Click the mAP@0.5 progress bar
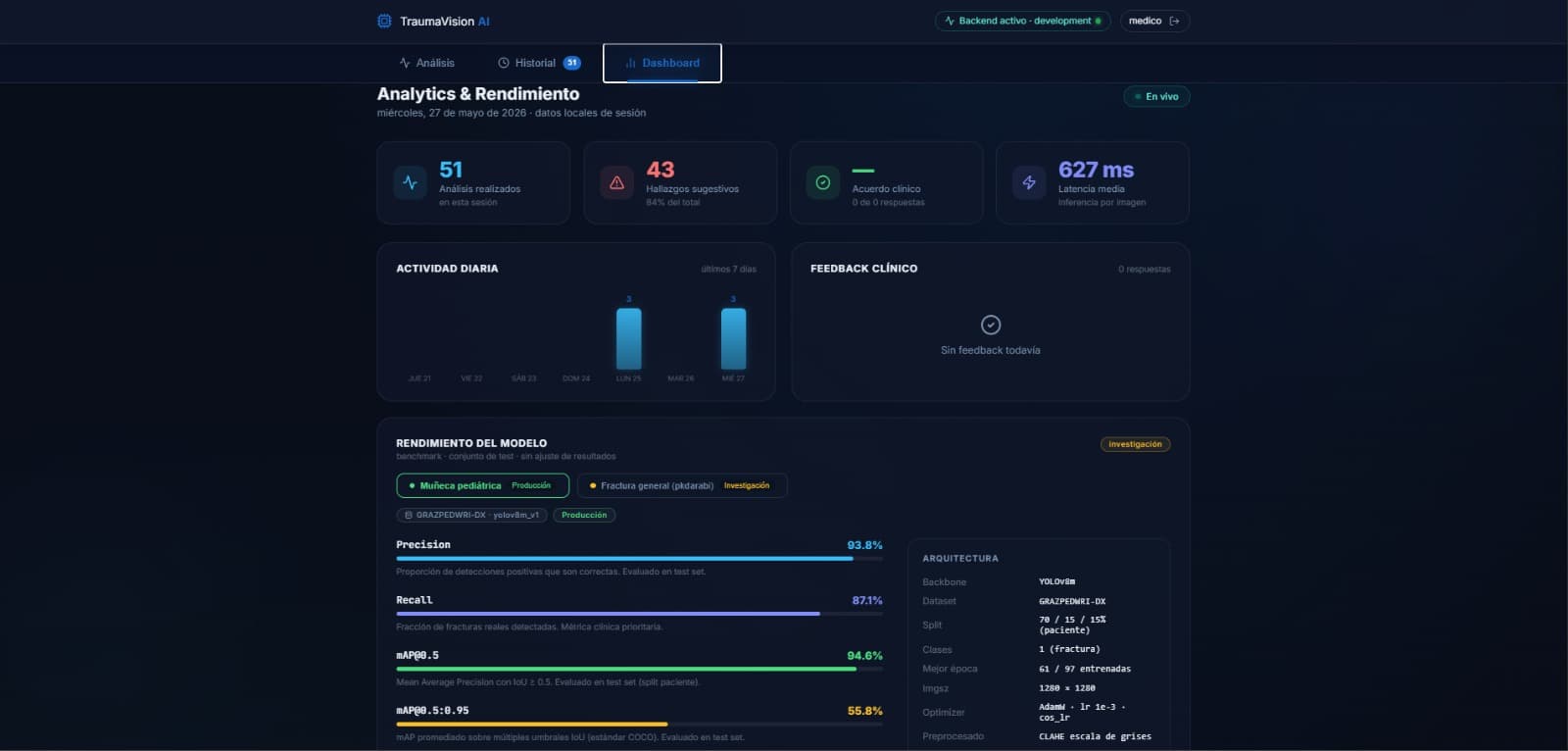Image resolution: width=1568 pixels, height=751 pixels. tap(639, 669)
